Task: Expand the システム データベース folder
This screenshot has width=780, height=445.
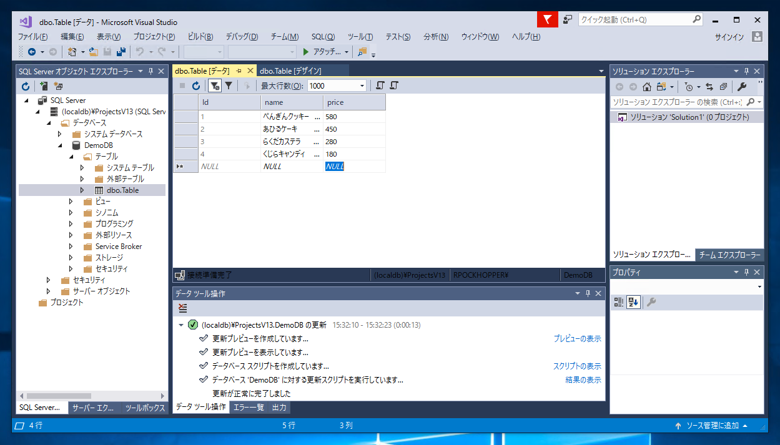Action: tap(60, 134)
